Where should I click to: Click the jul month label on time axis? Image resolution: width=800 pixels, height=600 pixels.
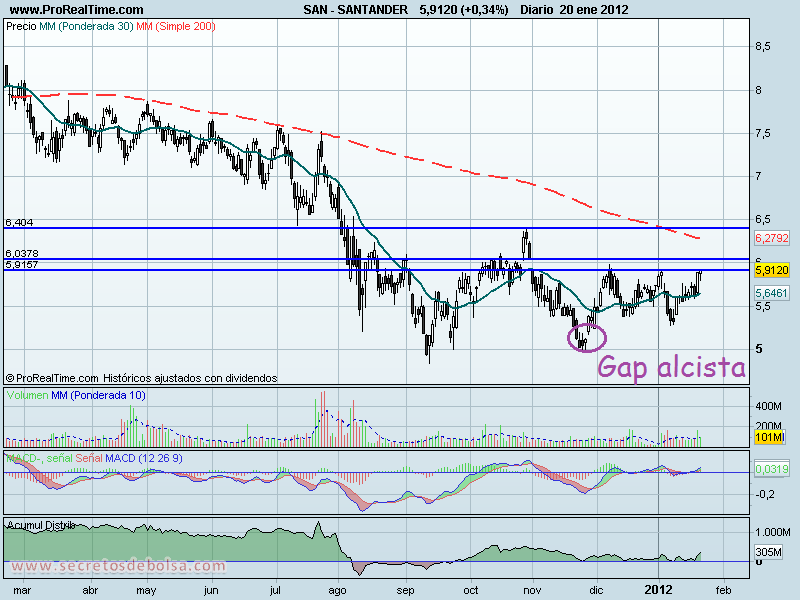tap(275, 590)
